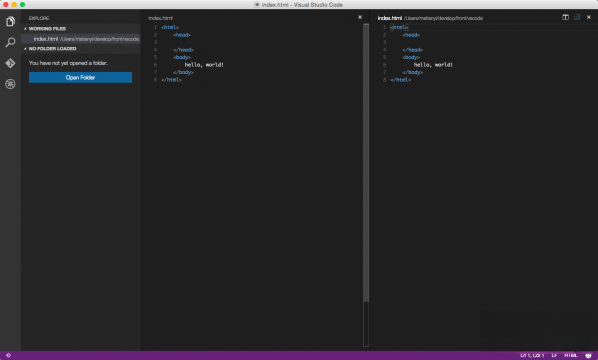Change the LF line ending setting
This screenshot has height=360, width=598.
[554, 355]
